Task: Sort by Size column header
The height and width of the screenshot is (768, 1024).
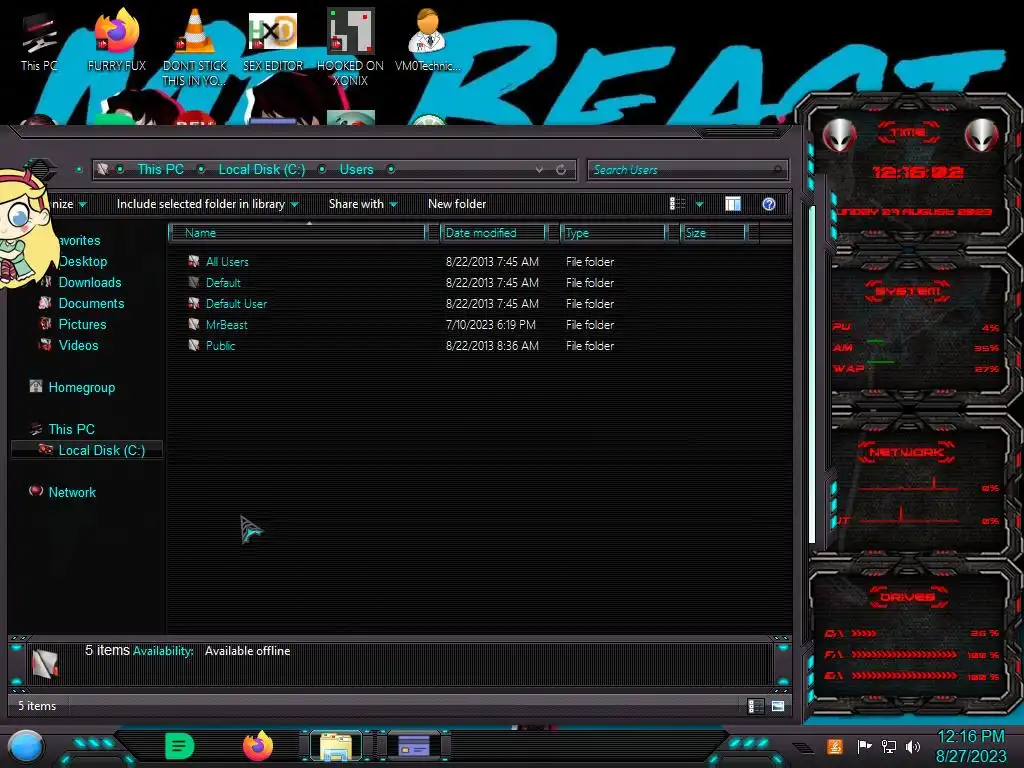Action: 713,233
